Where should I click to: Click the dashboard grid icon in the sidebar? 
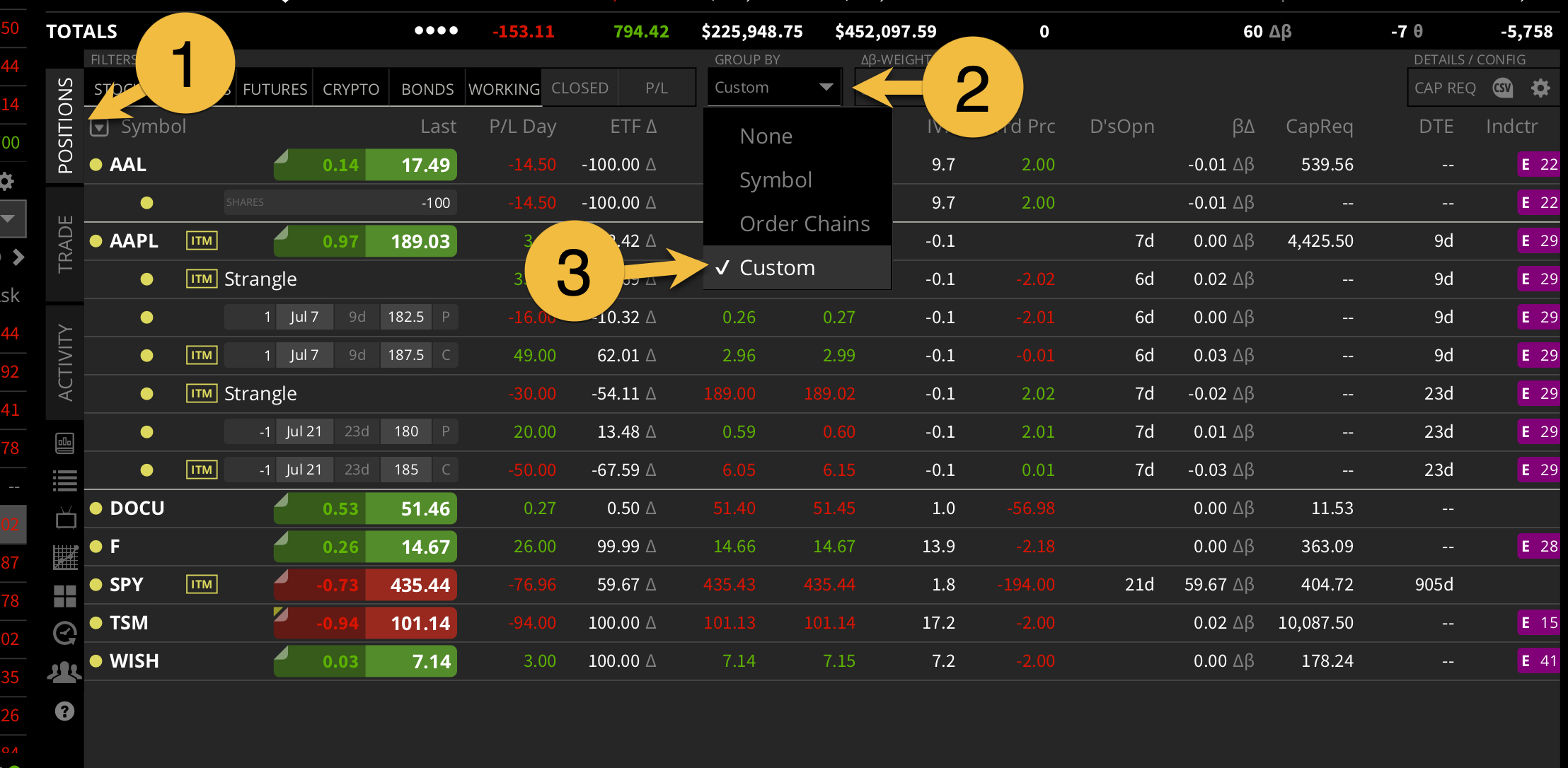click(x=64, y=596)
